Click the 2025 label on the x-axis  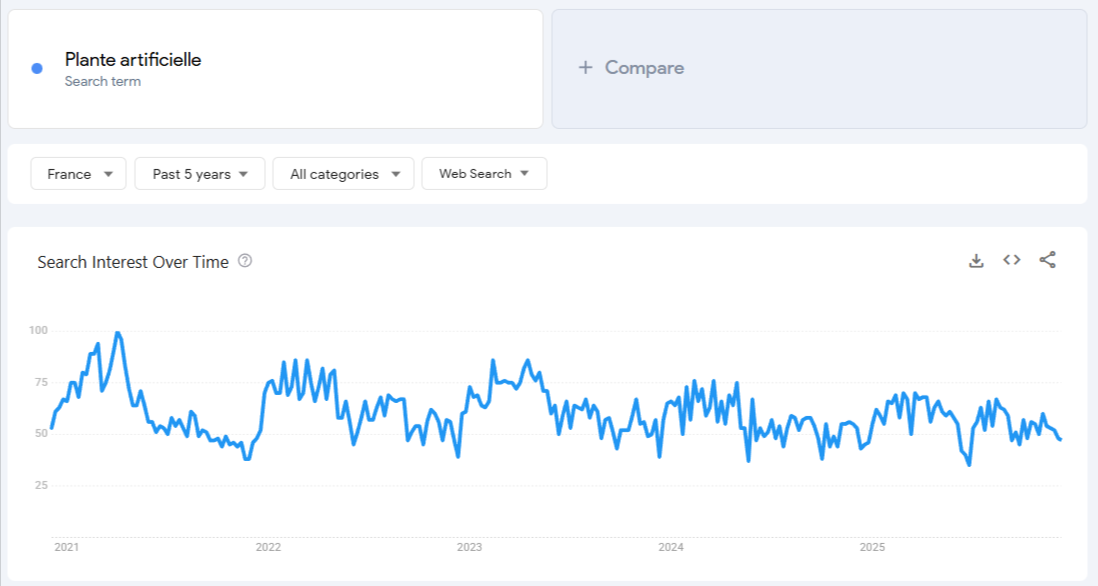[x=873, y=548]
